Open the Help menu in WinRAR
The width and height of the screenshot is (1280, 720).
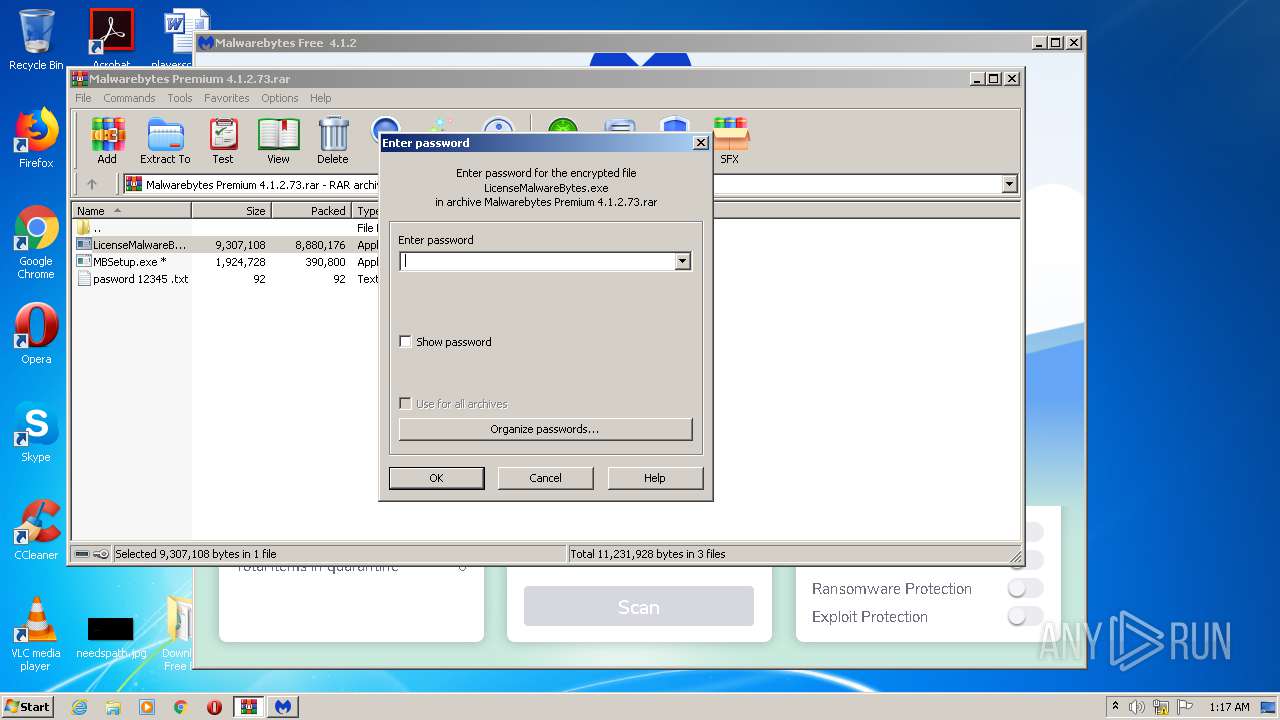(320, 98)
